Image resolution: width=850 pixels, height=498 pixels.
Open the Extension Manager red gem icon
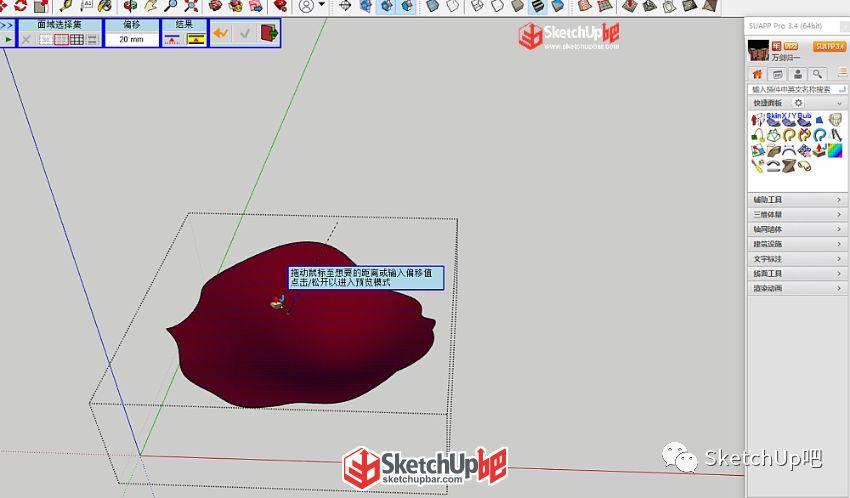point(280,5)
